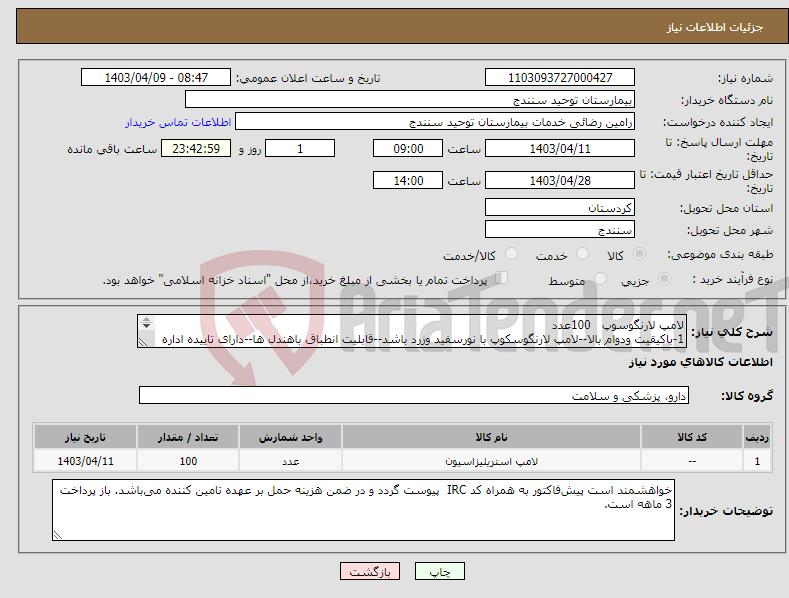This screenshot has height=598, width=789.
Task: Click delivery province field کردستان
Action: tap(560, 207)
